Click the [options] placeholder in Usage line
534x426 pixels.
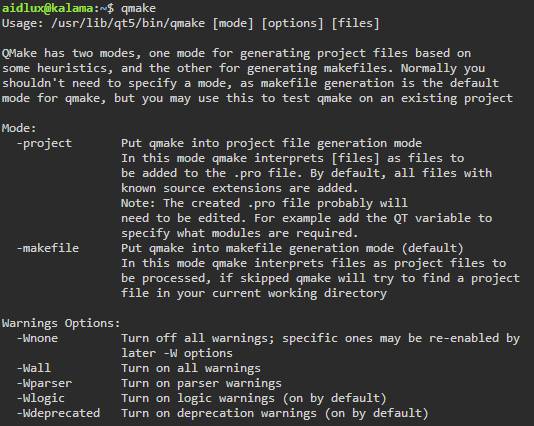[293, 23]
